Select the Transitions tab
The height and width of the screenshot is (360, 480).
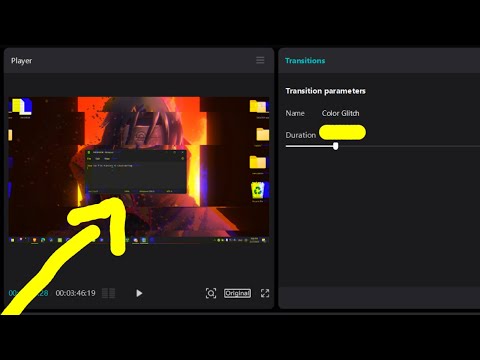point(305,61)
